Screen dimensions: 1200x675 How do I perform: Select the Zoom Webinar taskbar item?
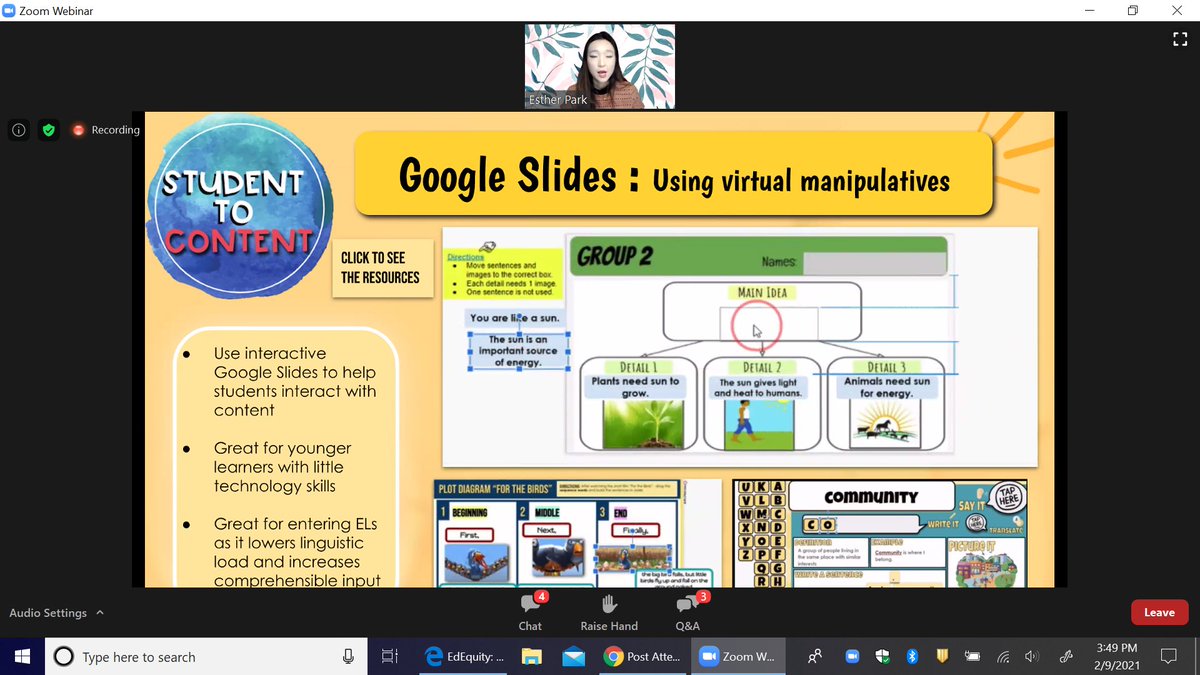point(738,657)
